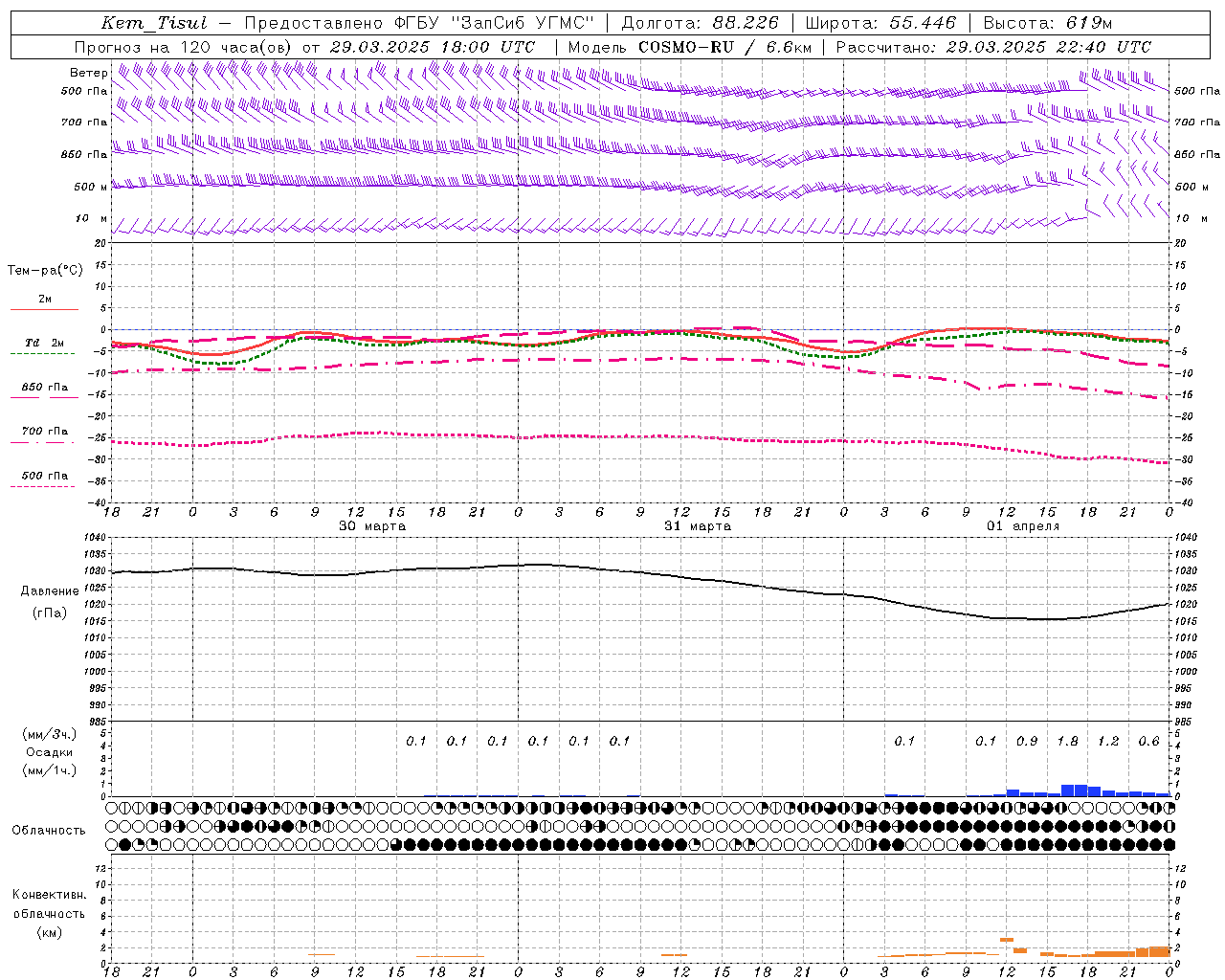The height and width of the screenshot is (980, 1225).
Task: Click the "(мм/3ч.)" precipitation unit label
Action: point(50,735)
